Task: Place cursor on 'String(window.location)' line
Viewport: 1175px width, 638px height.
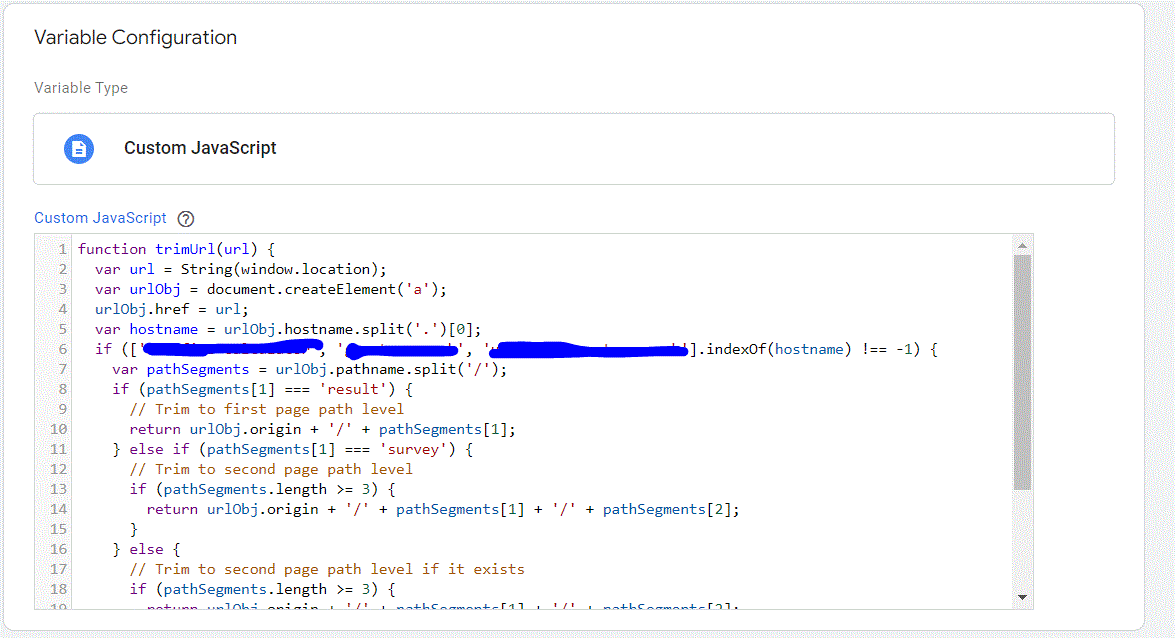Action: (241, 269)
